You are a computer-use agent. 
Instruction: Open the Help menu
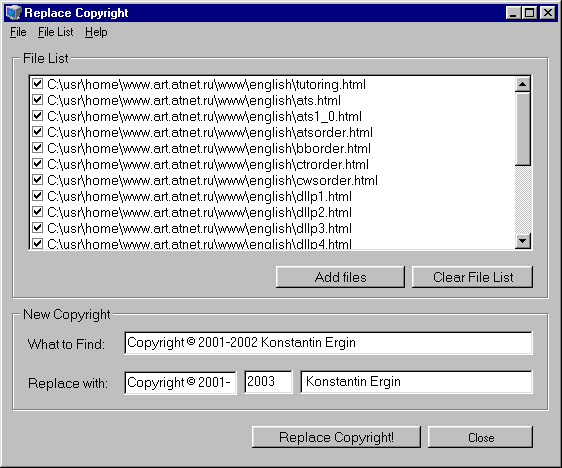(96, 32)
